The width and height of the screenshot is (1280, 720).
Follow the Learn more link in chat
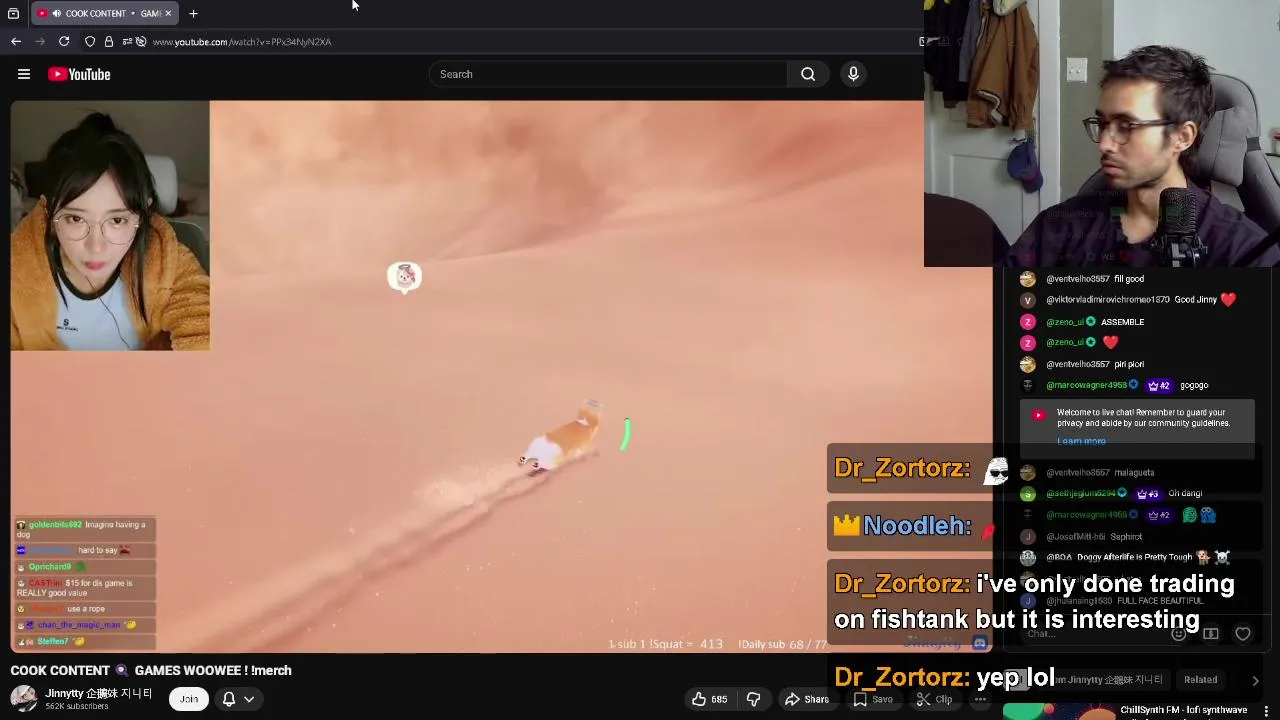click(x=1081, y=441)
